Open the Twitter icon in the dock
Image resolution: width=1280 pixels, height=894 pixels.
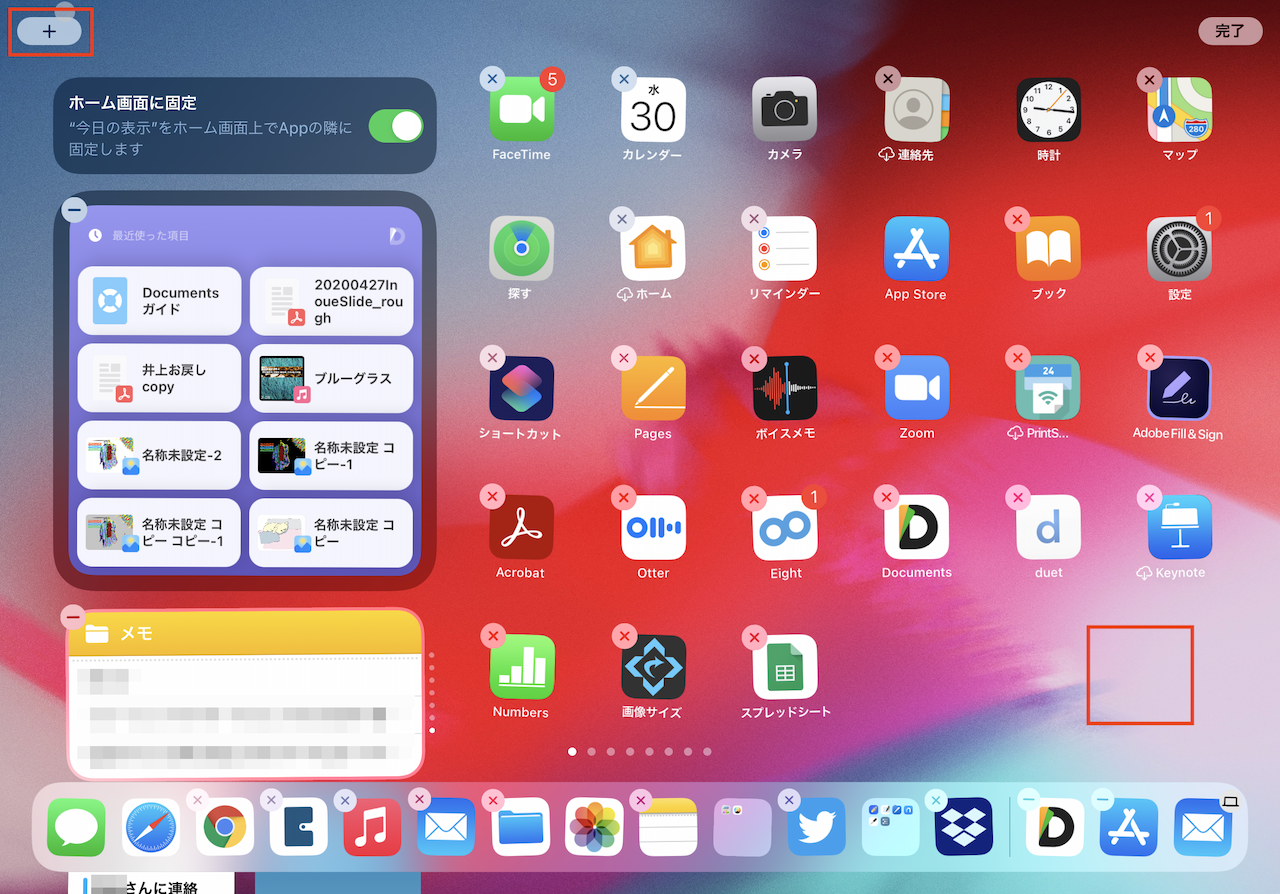point(816,827)
